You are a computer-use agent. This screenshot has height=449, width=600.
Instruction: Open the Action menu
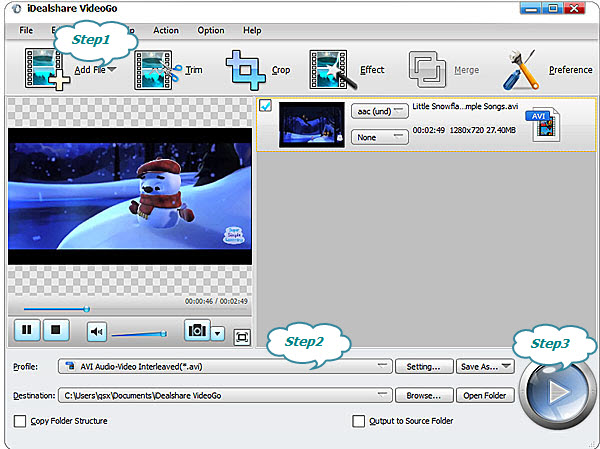tap(166, 30)
